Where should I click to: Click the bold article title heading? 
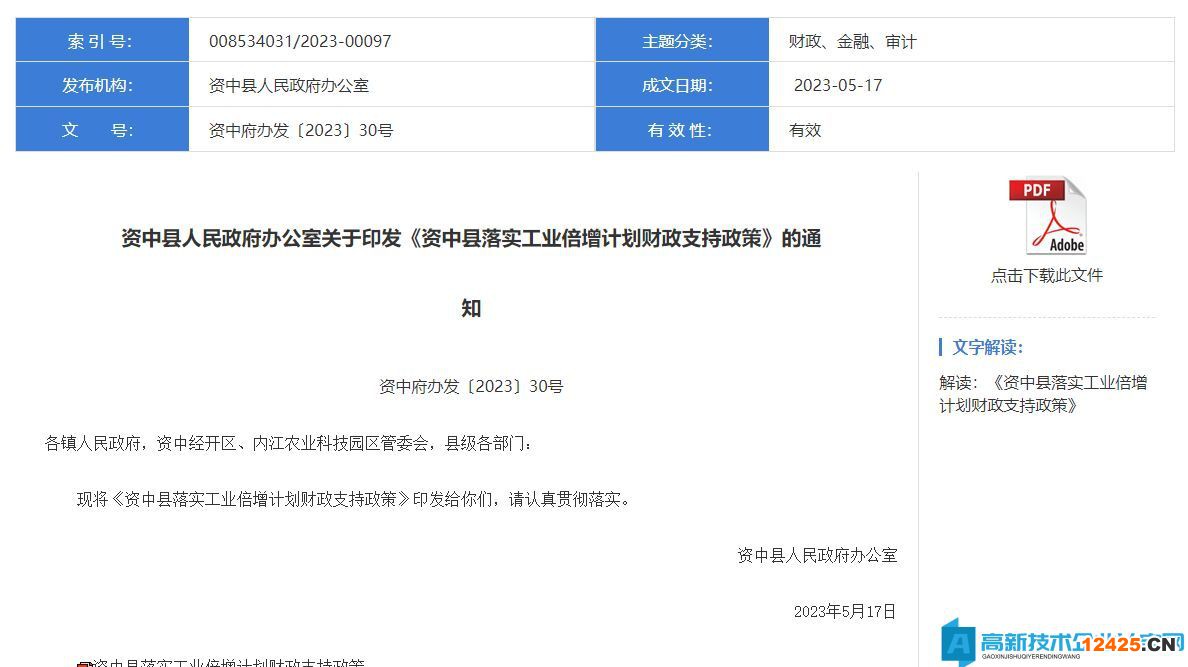(471, 273)
